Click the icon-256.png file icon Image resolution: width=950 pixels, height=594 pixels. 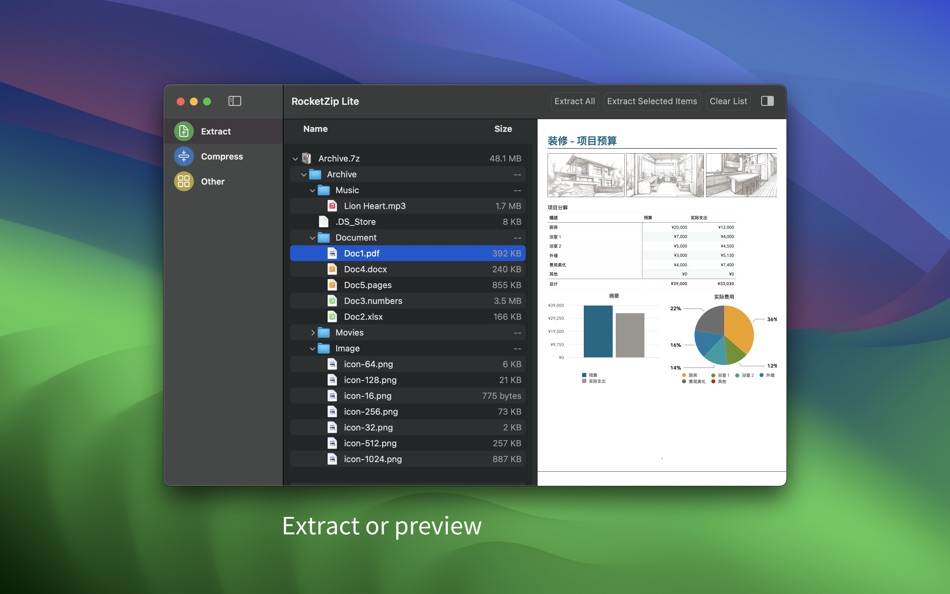point(332,412)
